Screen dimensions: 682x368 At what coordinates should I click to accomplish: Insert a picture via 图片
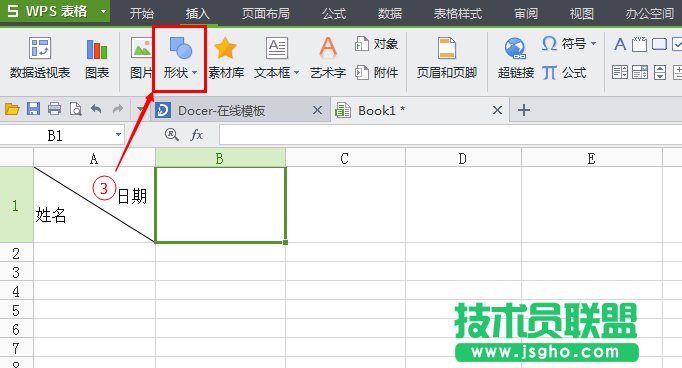(x=141, y=58)
